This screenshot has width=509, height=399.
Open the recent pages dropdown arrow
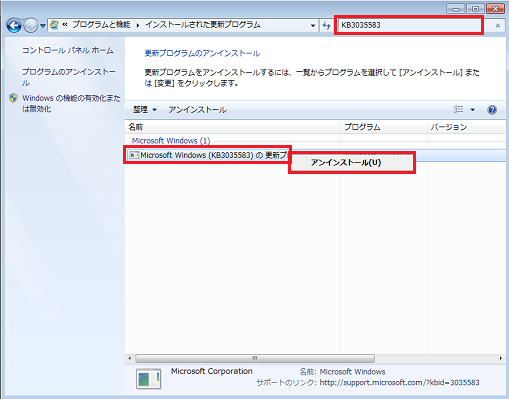pos(43,26)
